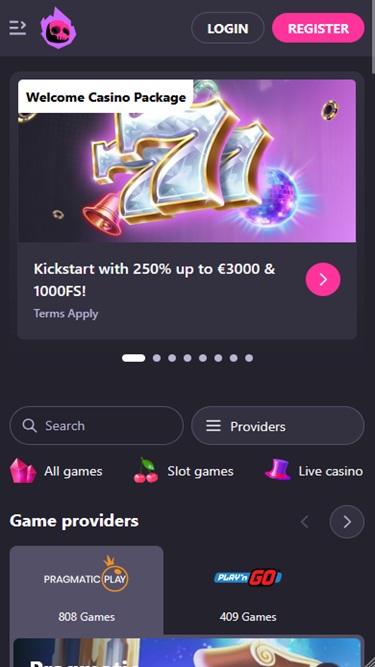The width and height of the screenshot is (375, 667).
Task: Click the LOGIN button
Action: pyautogui.click(x=227, y=28)
